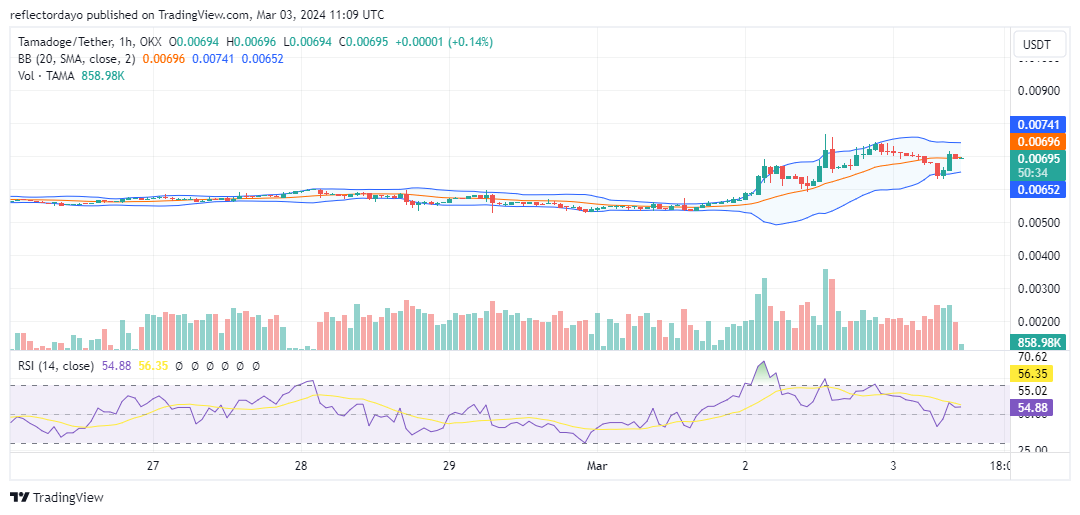Click the purple 54.88 RSI value in legend

point(115,366)
